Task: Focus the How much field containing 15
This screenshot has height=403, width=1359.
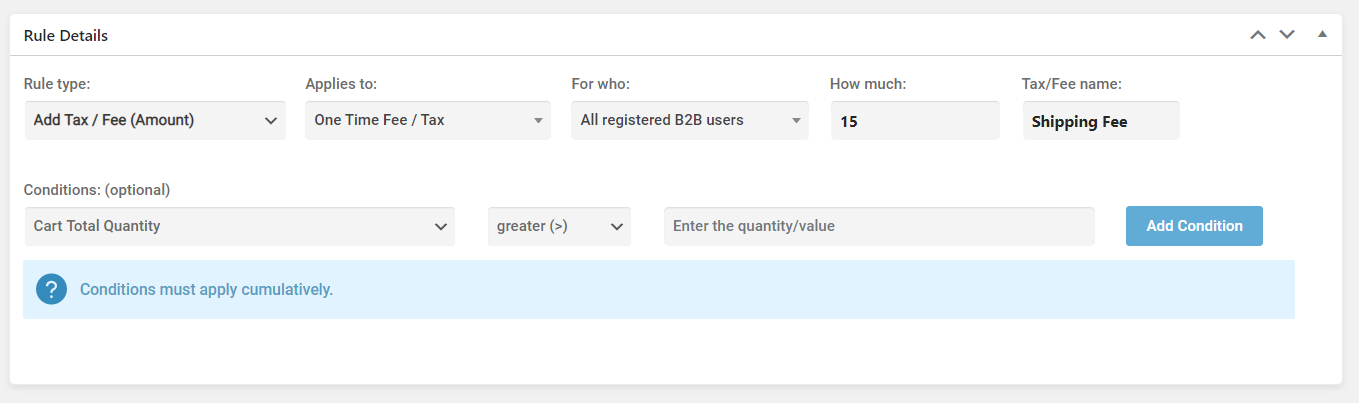Action: (x=915, y=121)
